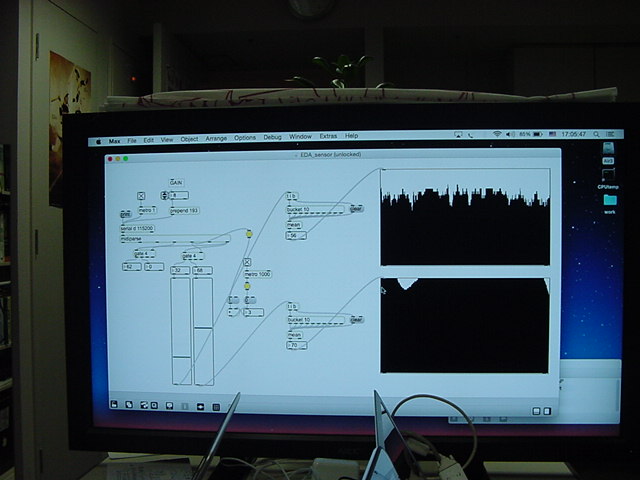Image resolution: width=640 pixels, height=480 pixels.
Task: Click the AirPlay display icon in menu bar
Action: 458,134
